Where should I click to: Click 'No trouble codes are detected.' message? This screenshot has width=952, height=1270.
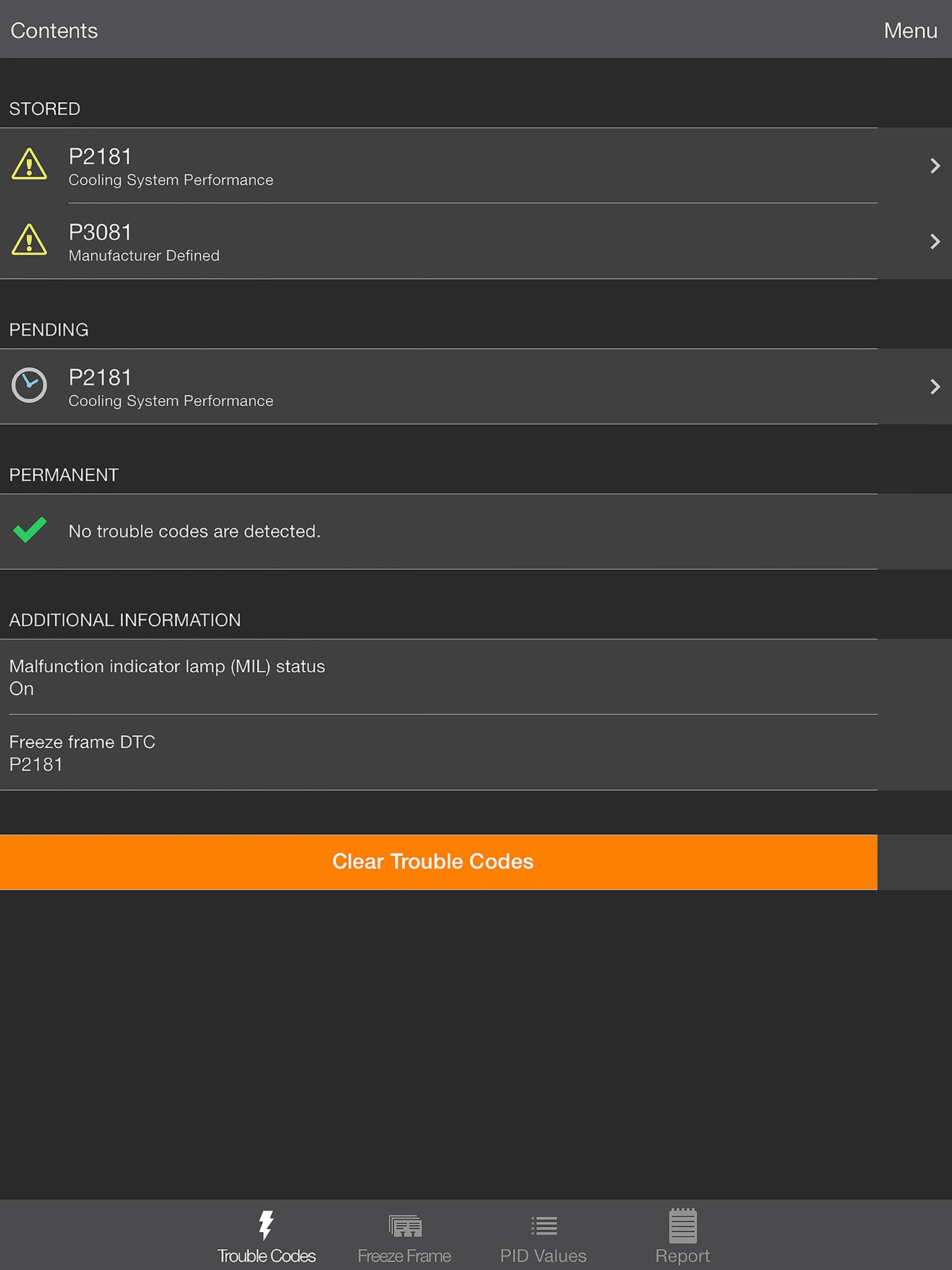pyautogui.click(x=195, y=531)
